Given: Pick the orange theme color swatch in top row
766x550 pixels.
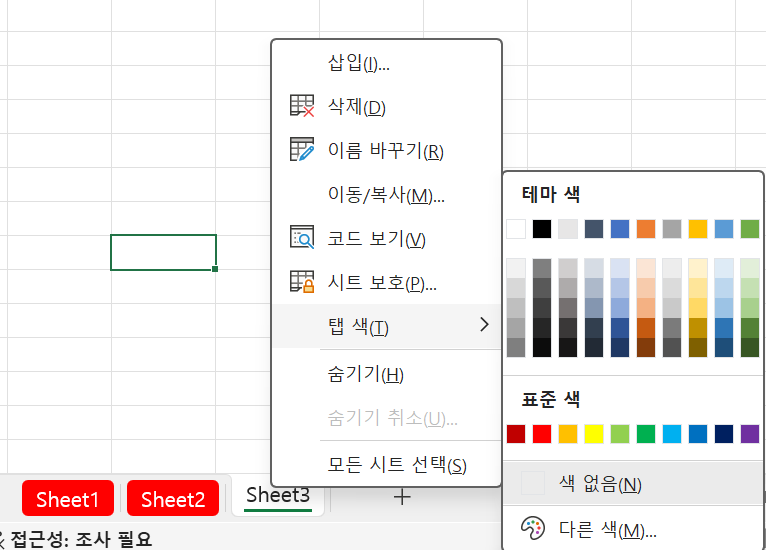Looking at the screenshot, I should [646, 229].
